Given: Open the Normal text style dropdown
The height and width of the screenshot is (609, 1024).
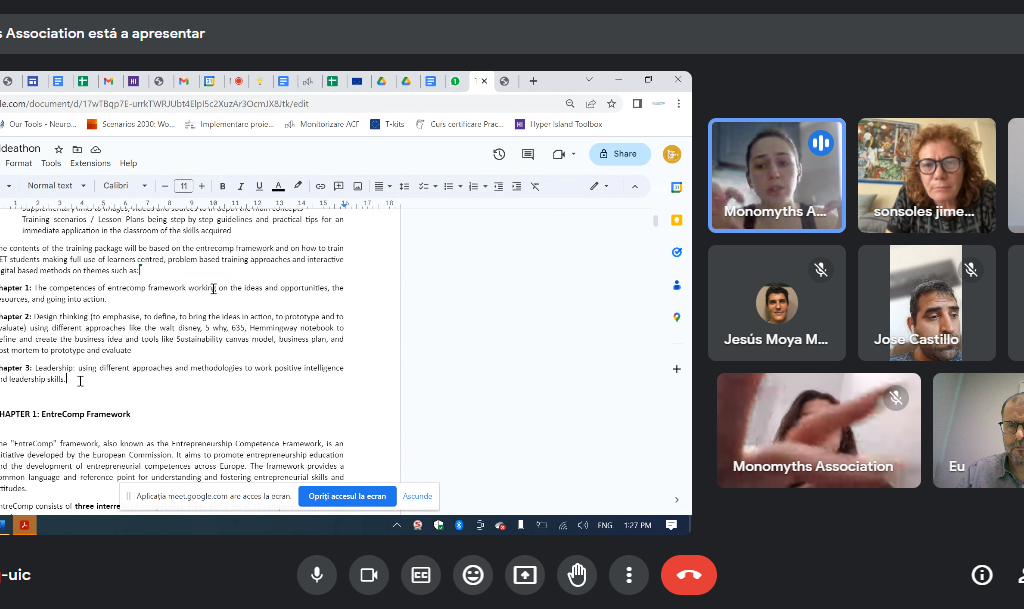Looking at the screenshot, I should pyautogui.click(x=56, y=186).
